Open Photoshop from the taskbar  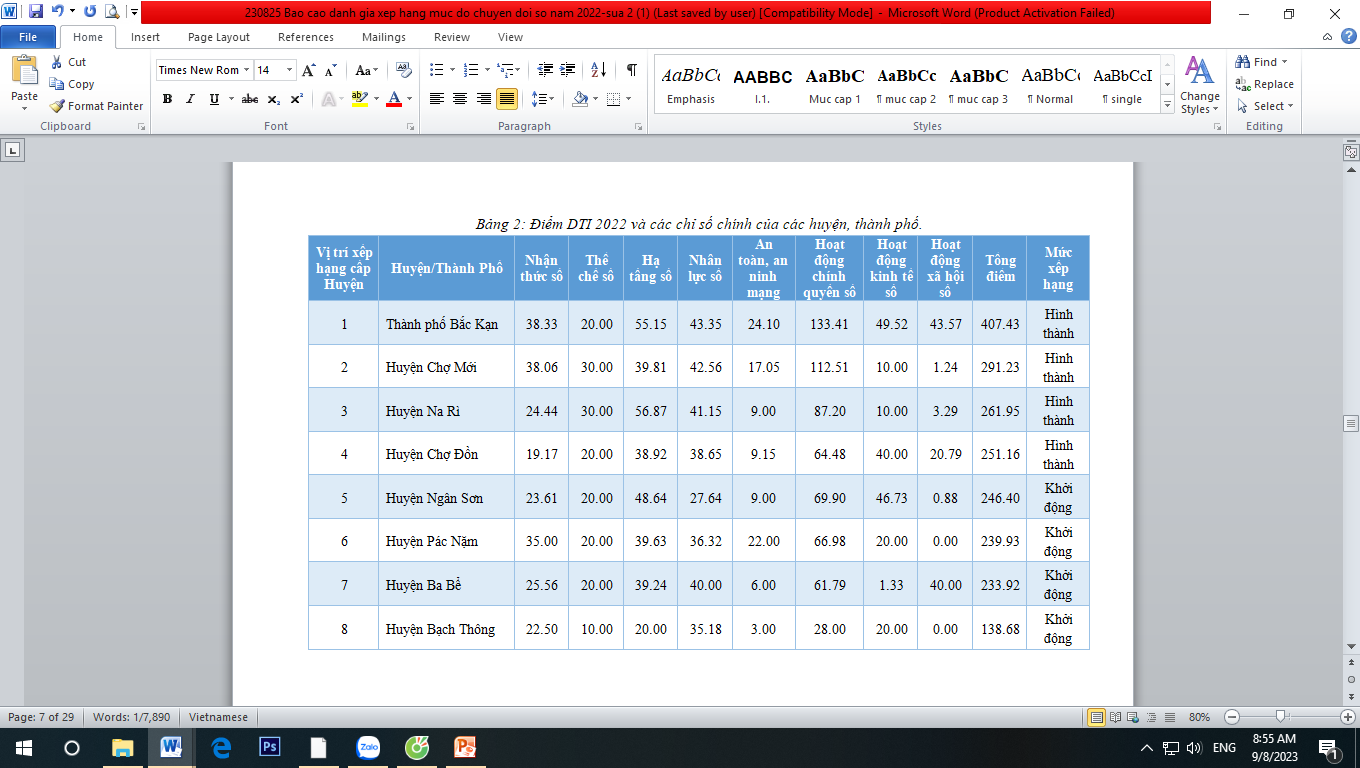click(270, 747)
